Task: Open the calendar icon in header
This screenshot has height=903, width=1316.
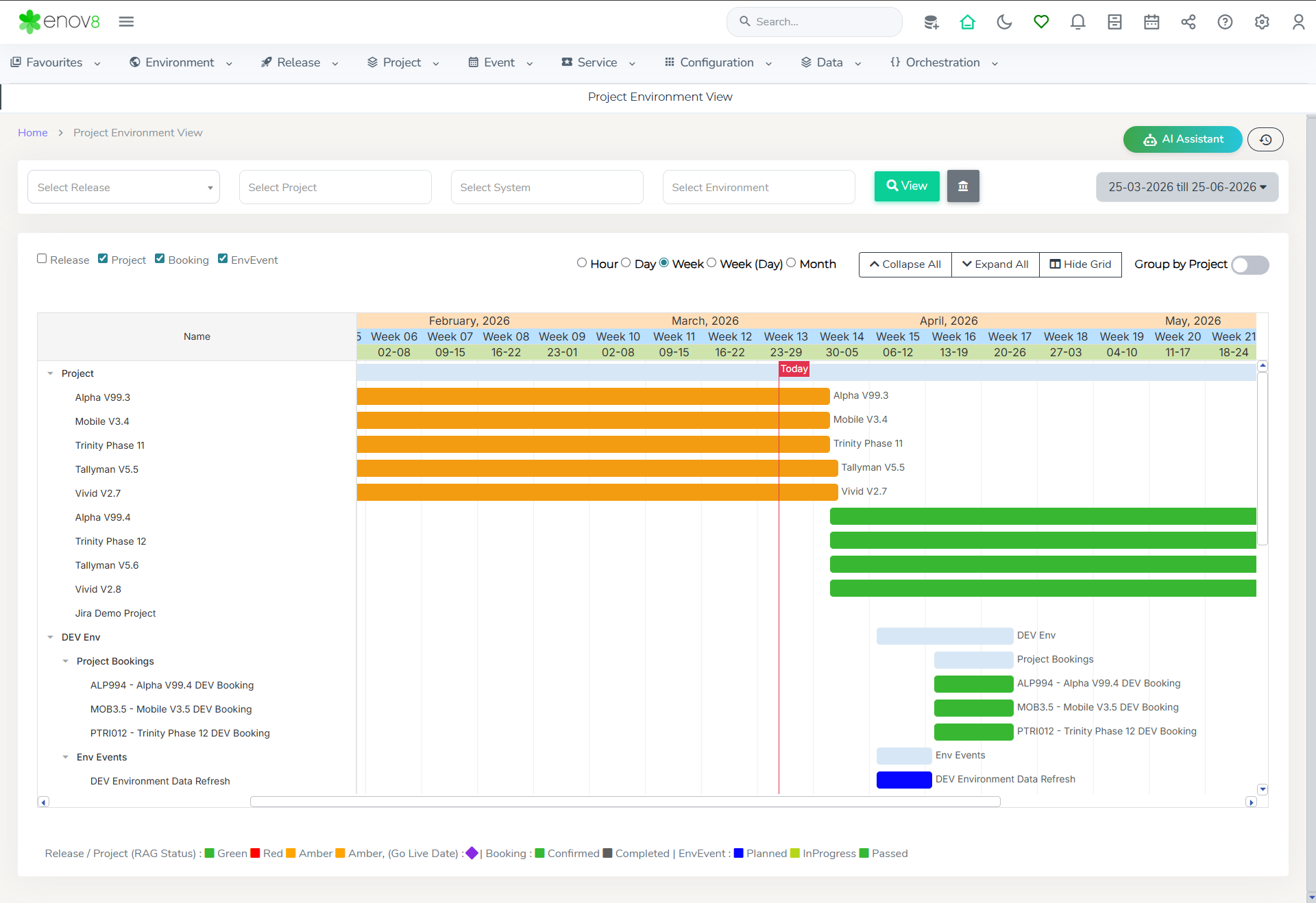Action: coord(1151,22)
